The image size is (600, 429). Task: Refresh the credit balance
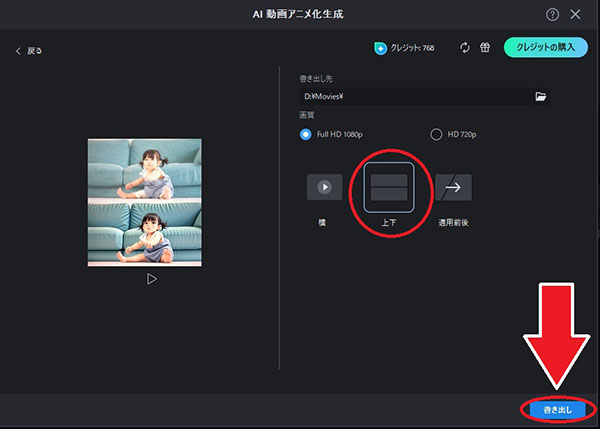465,47
